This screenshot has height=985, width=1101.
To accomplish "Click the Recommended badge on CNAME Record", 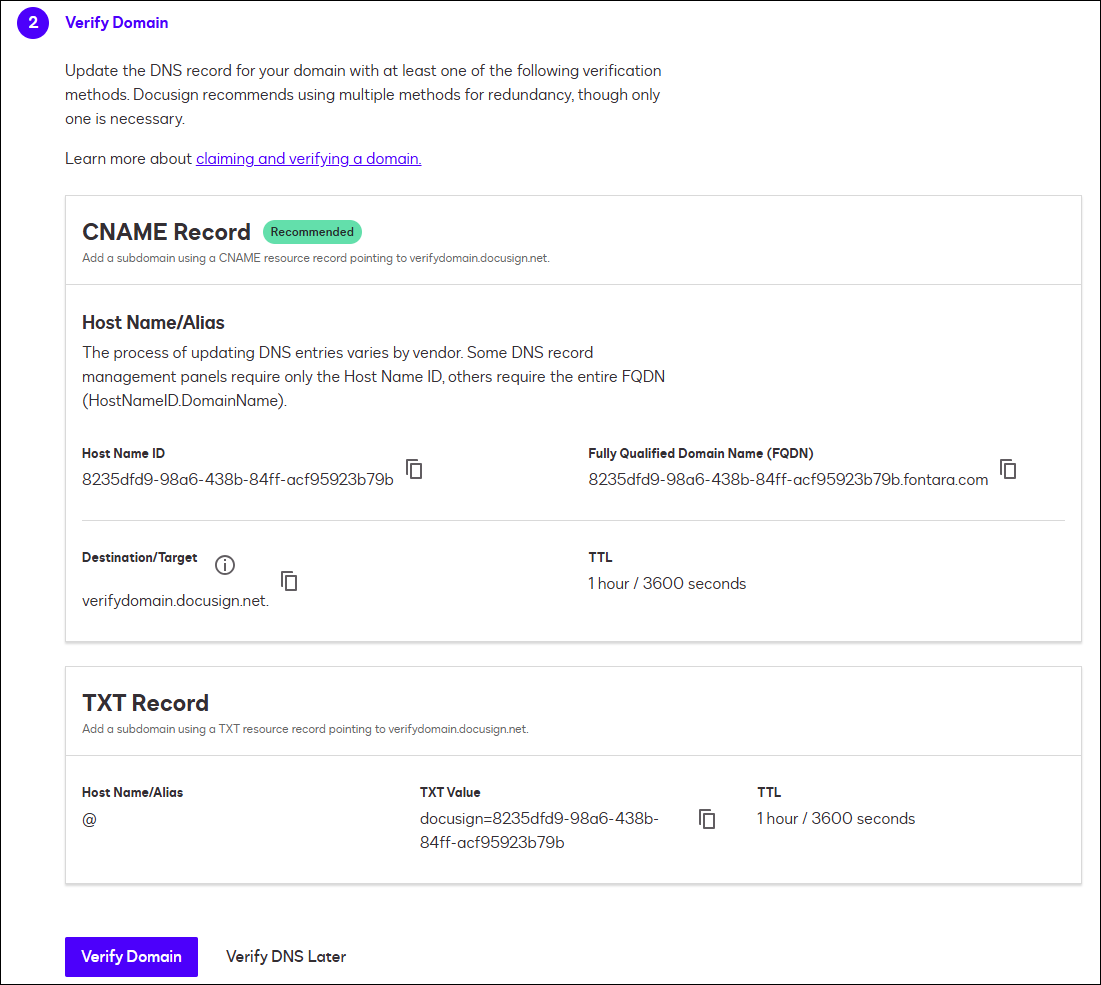I will click(x=312, y=231).
